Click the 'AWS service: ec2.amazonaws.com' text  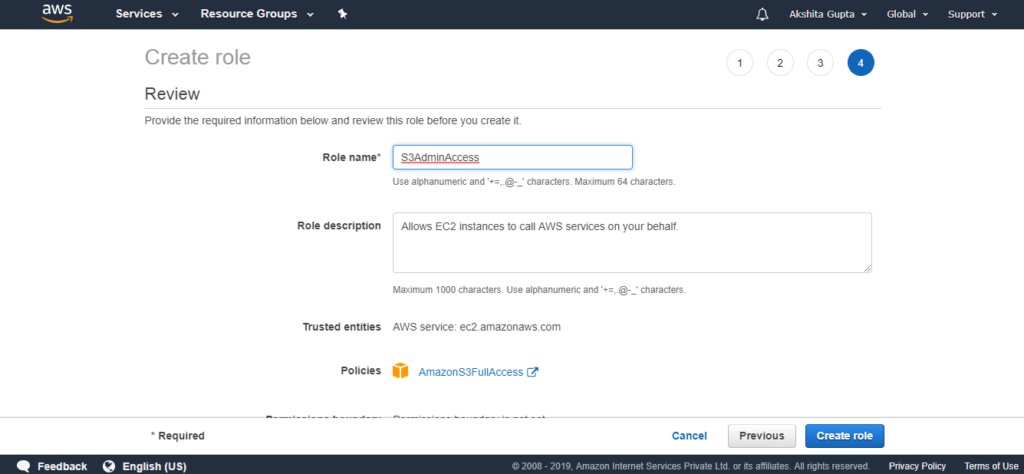[477, 327]
